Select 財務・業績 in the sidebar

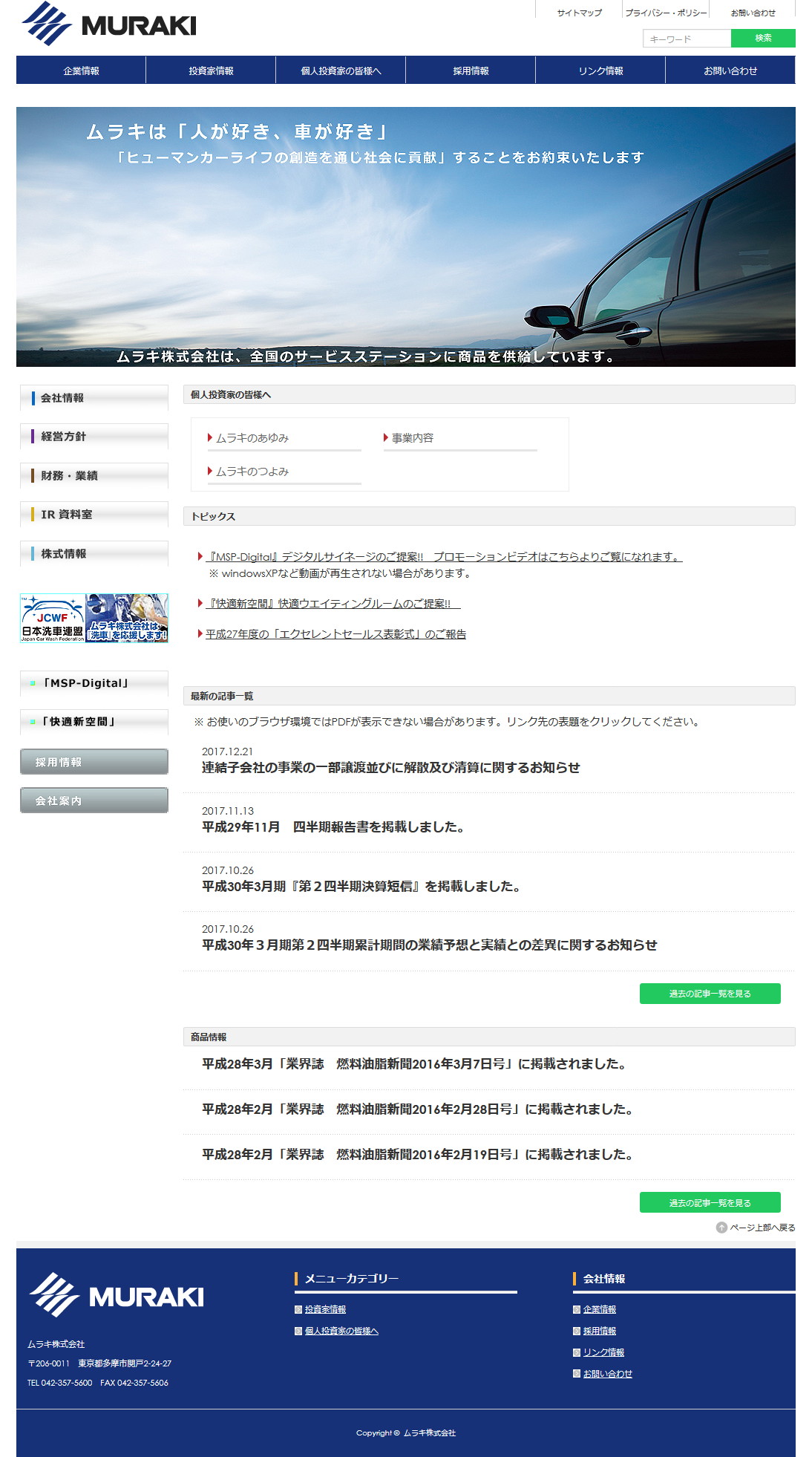(94, 476)
